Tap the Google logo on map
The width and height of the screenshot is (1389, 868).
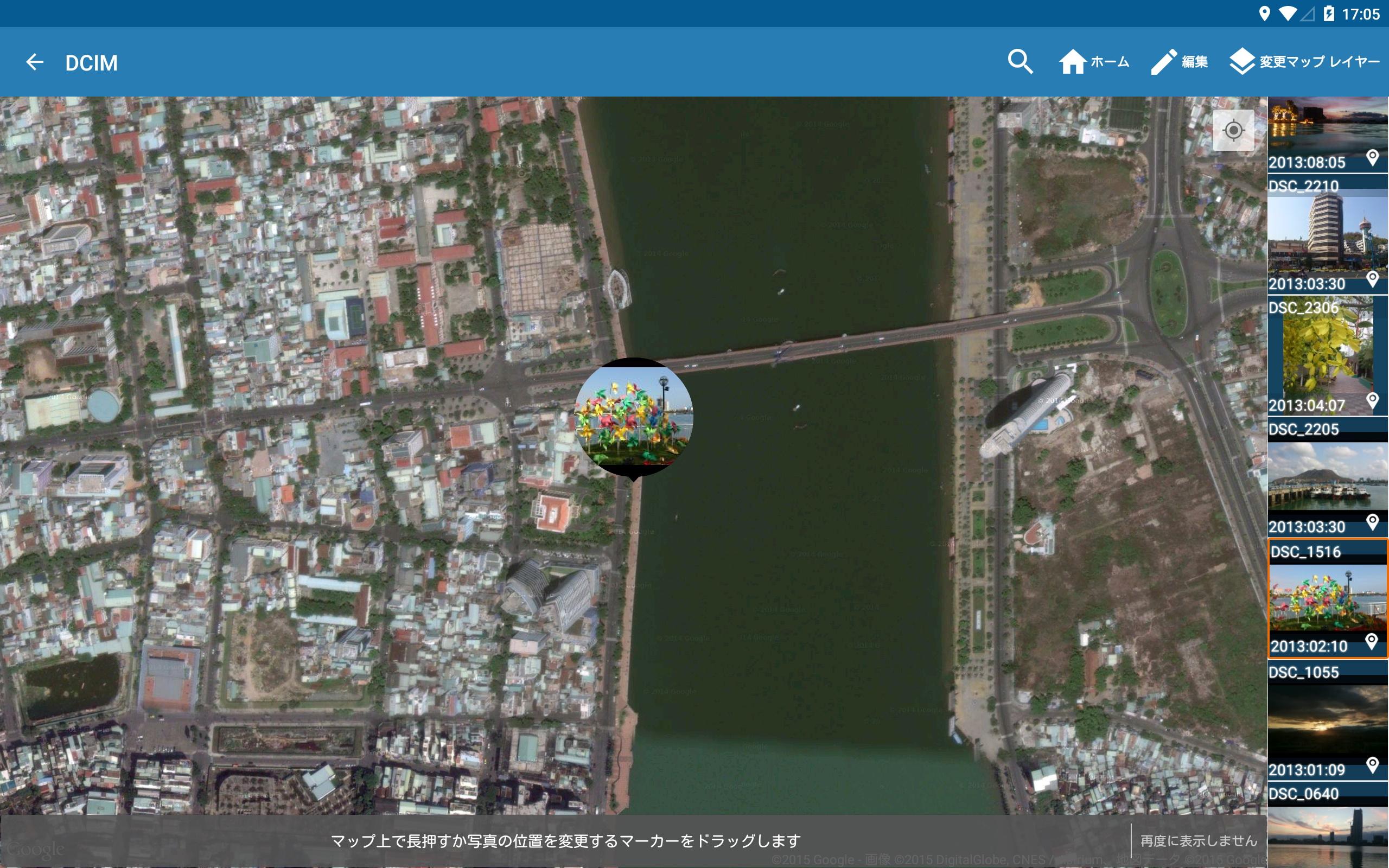[36, 848]
